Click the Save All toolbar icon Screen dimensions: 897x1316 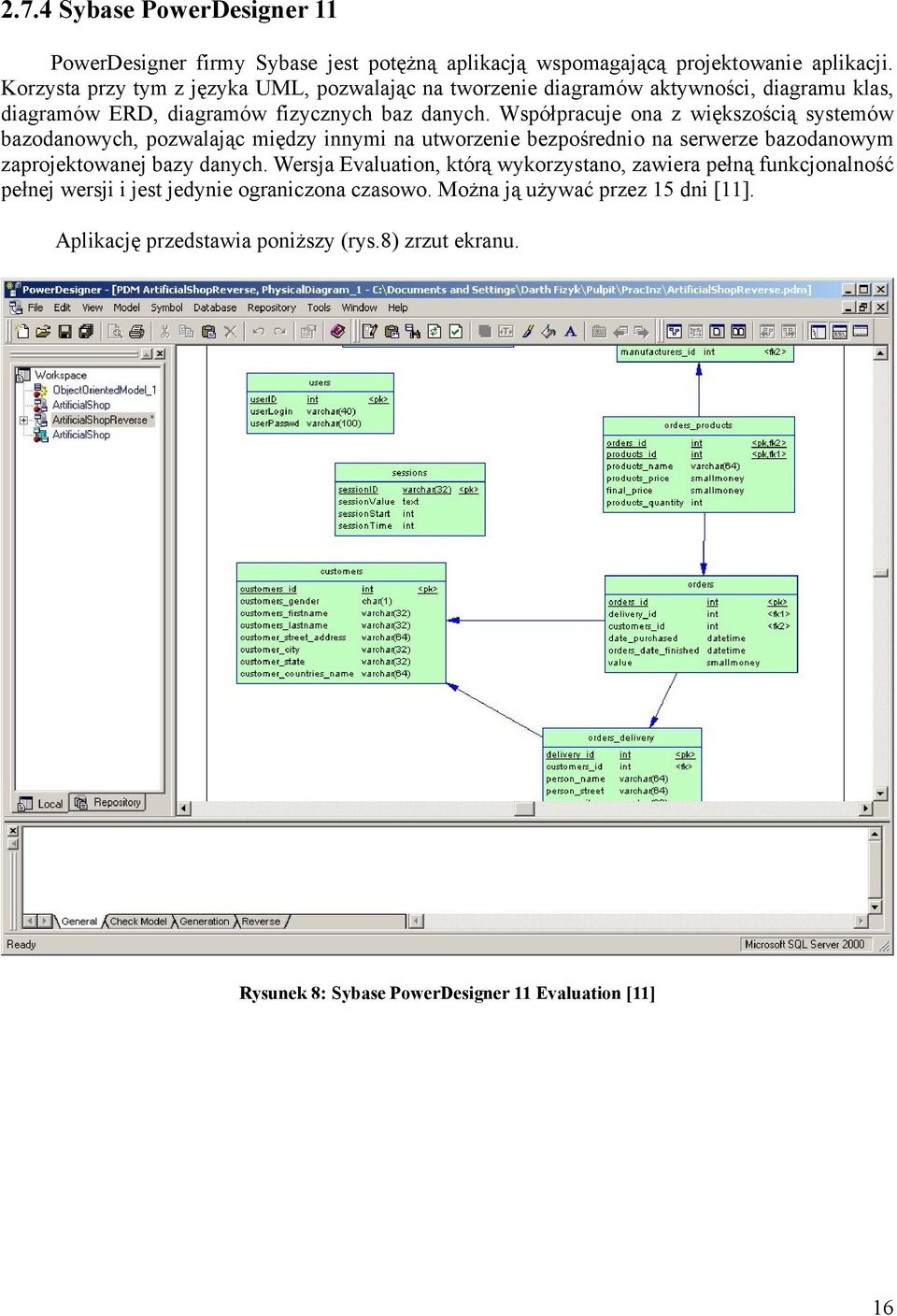[x=85, y=331]
